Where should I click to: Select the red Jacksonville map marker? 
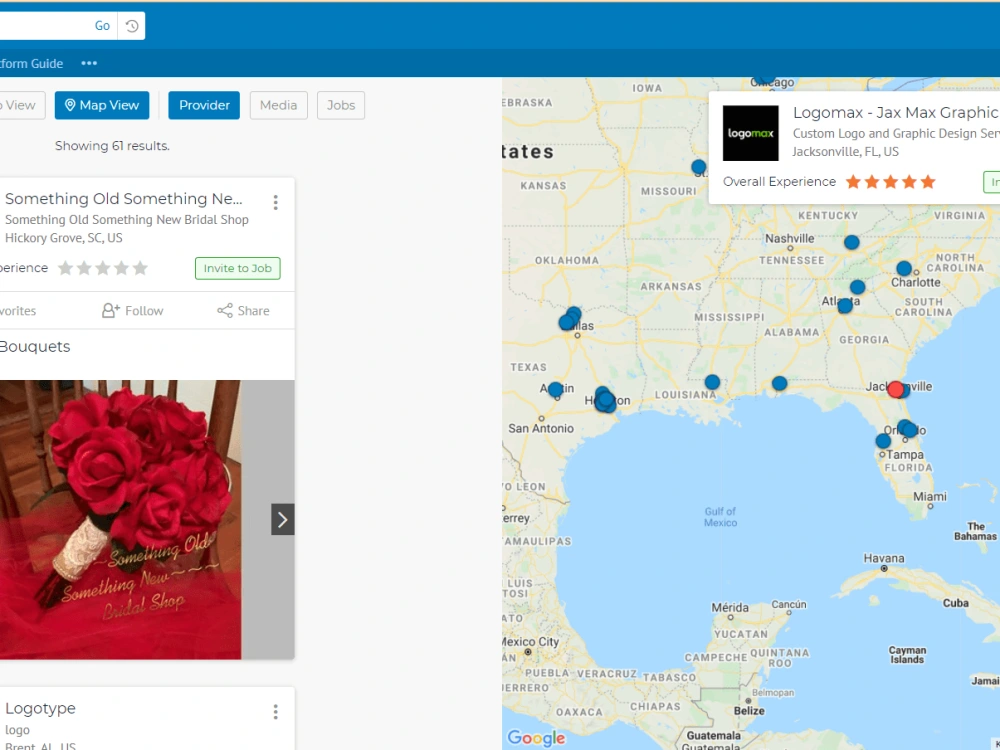pos(895,389)
